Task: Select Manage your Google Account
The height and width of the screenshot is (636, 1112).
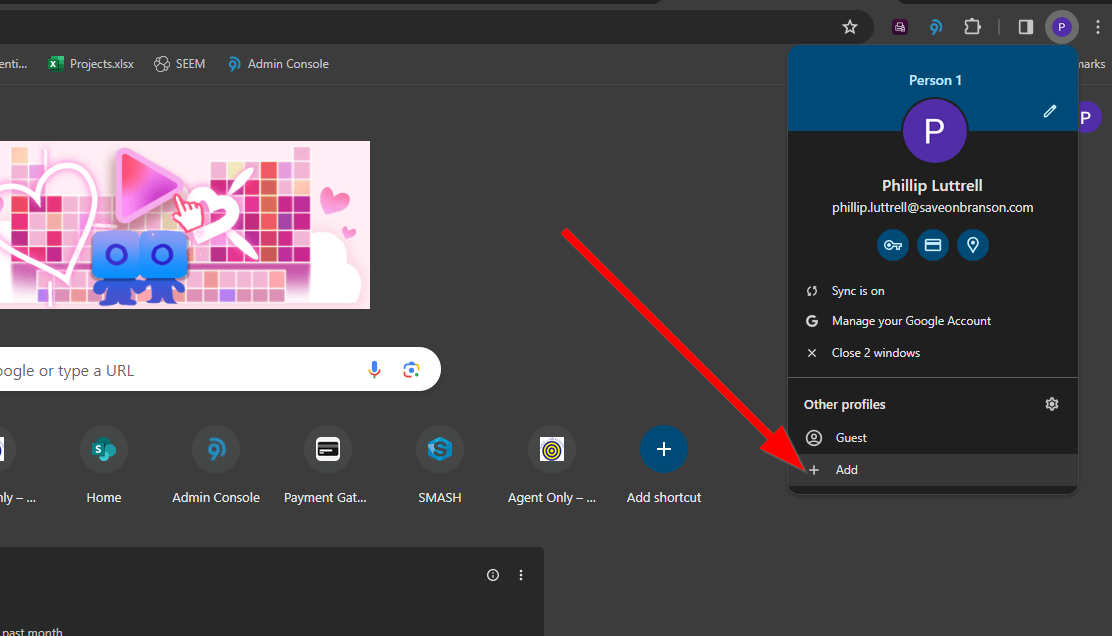Action: tap(910, 321)
